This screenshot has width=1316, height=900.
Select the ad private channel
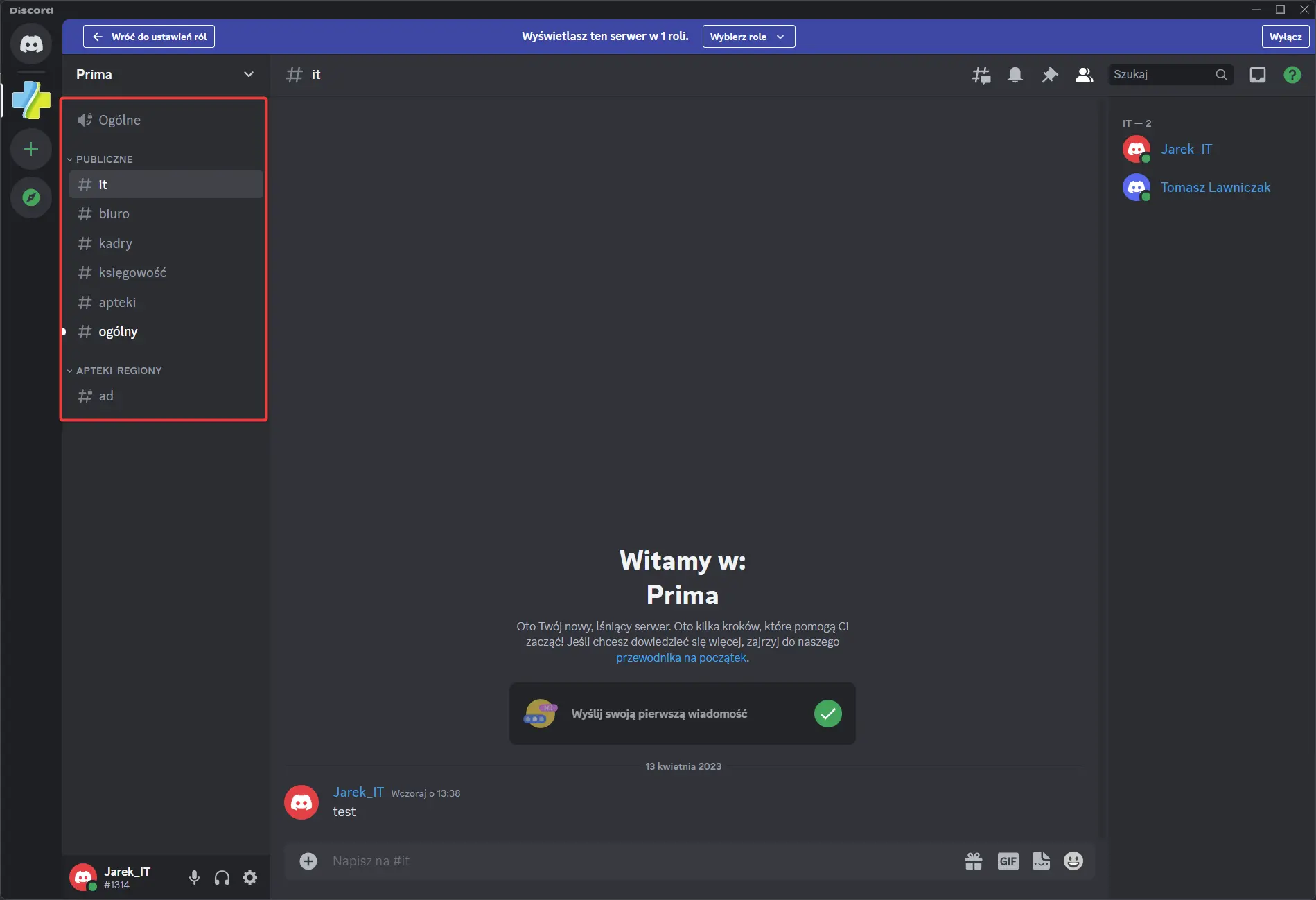point(166,396)
